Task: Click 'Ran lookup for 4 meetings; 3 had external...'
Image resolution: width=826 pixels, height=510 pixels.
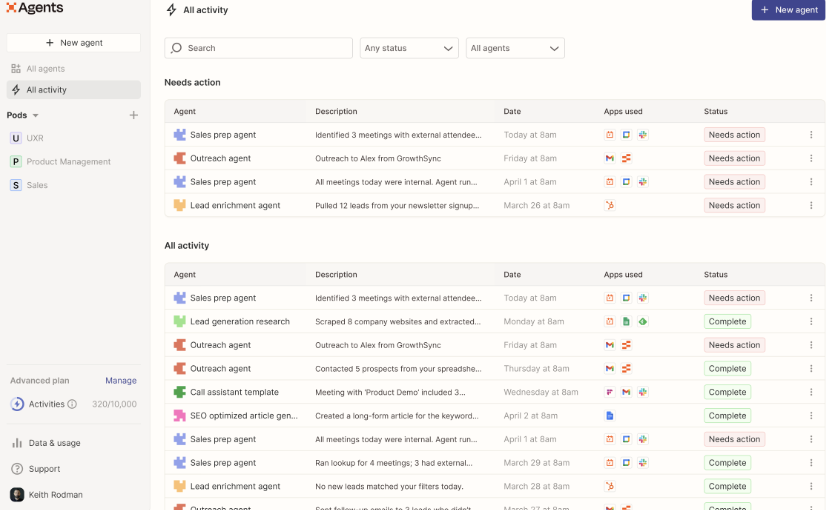Action: pos(394,463)
